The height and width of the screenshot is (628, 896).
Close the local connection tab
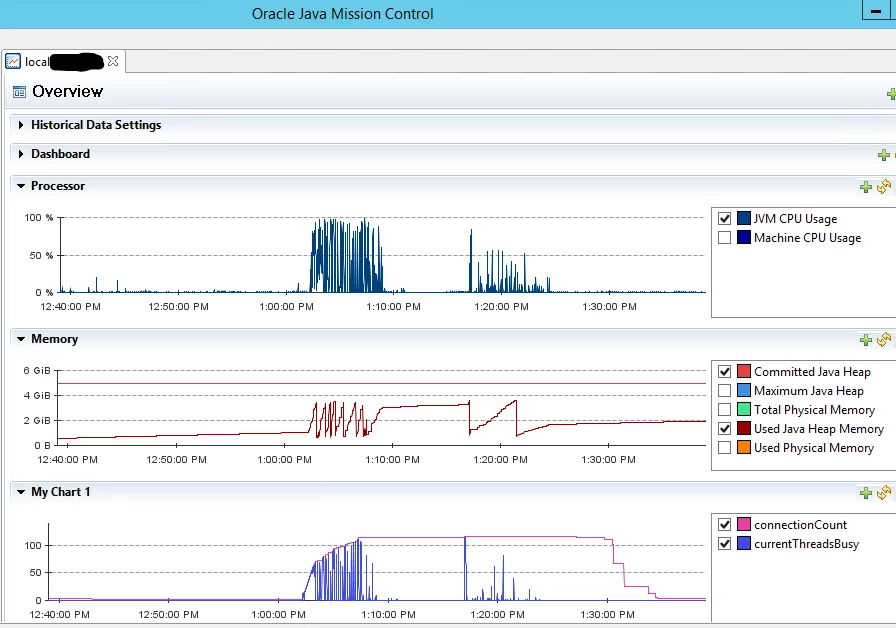[x=113, y=61]
